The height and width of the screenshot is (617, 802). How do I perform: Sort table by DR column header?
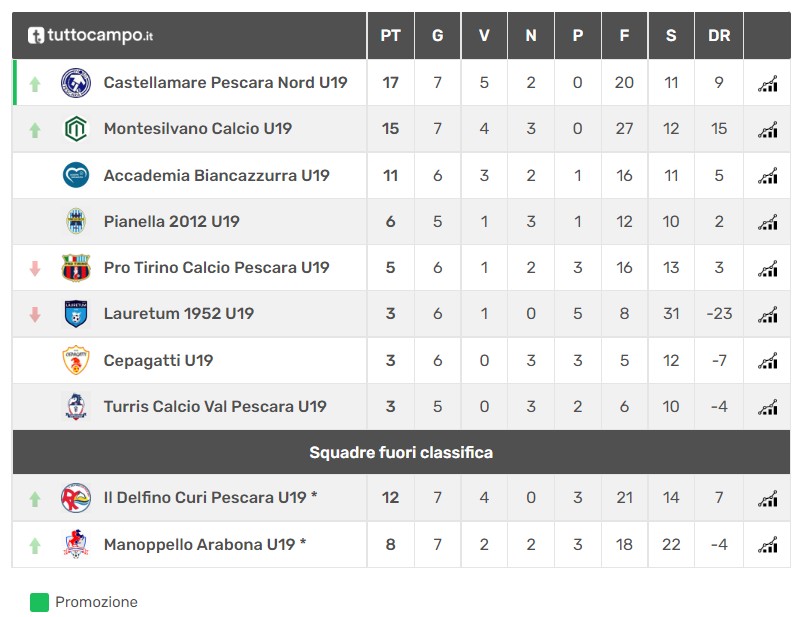719,35
